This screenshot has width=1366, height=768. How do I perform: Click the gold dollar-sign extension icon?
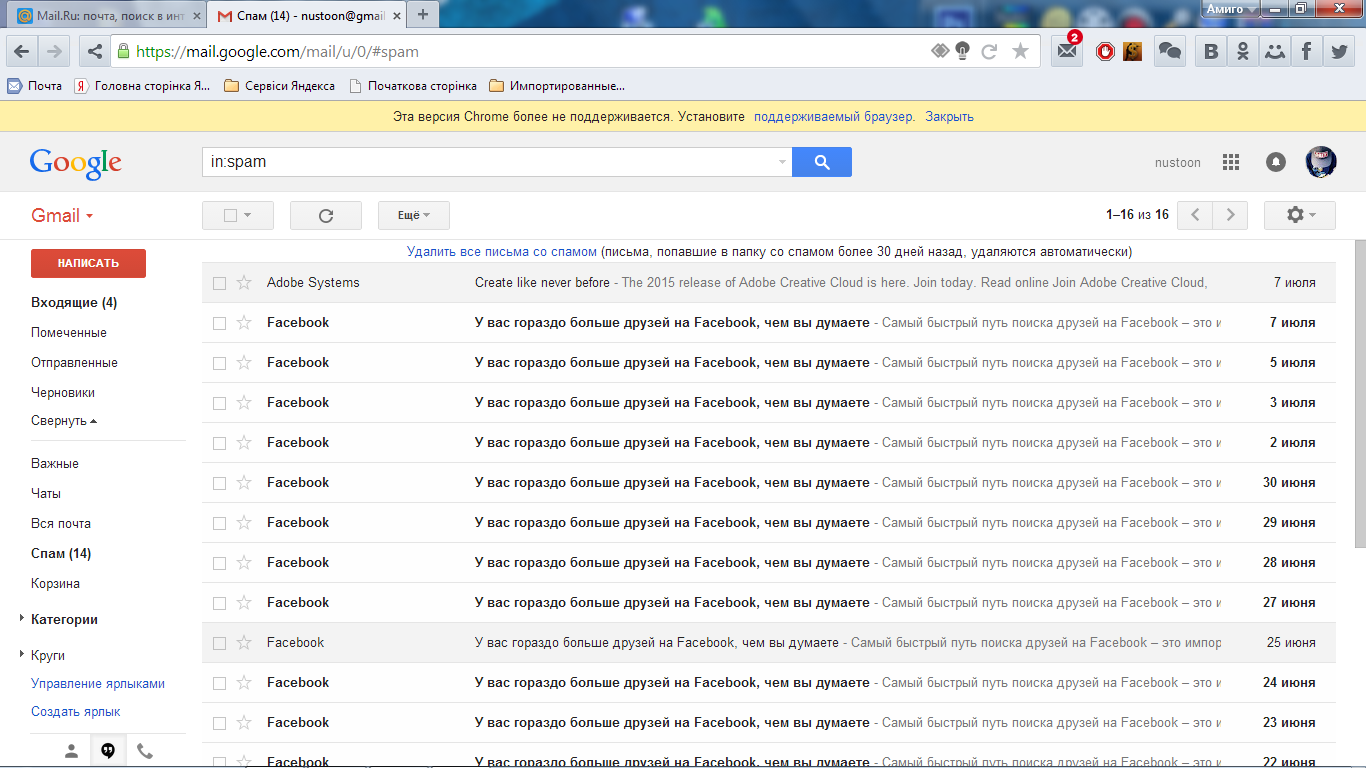tap(1132, 51)
